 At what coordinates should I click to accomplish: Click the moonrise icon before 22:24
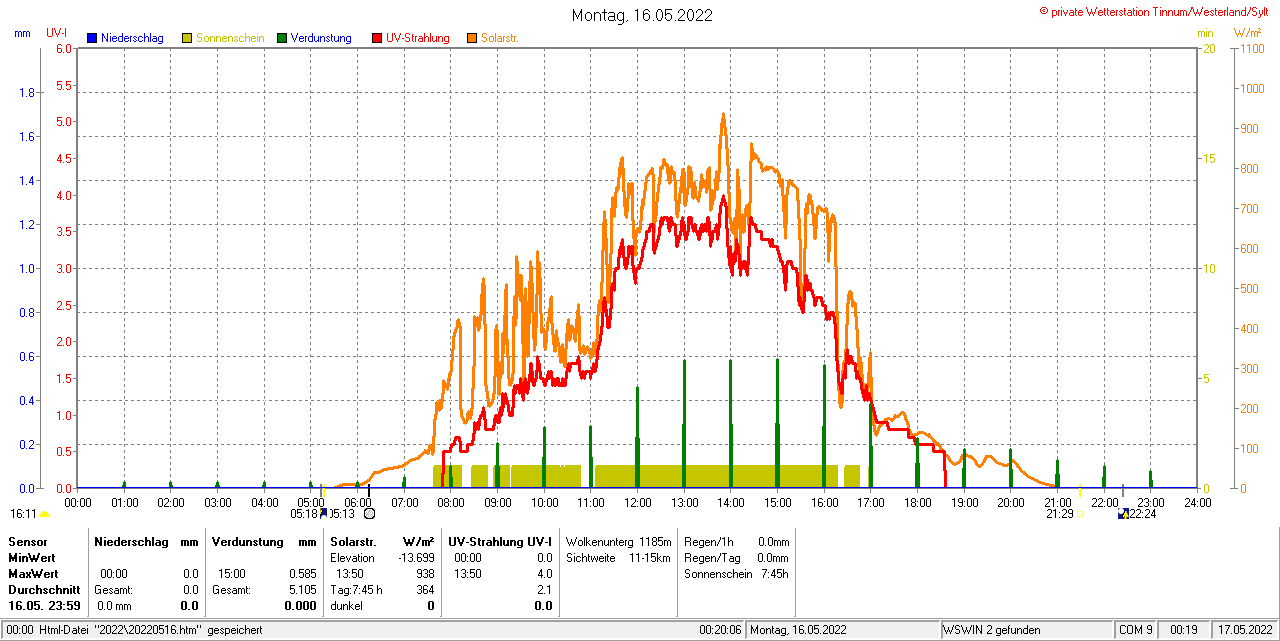[x=1124, y=514]
